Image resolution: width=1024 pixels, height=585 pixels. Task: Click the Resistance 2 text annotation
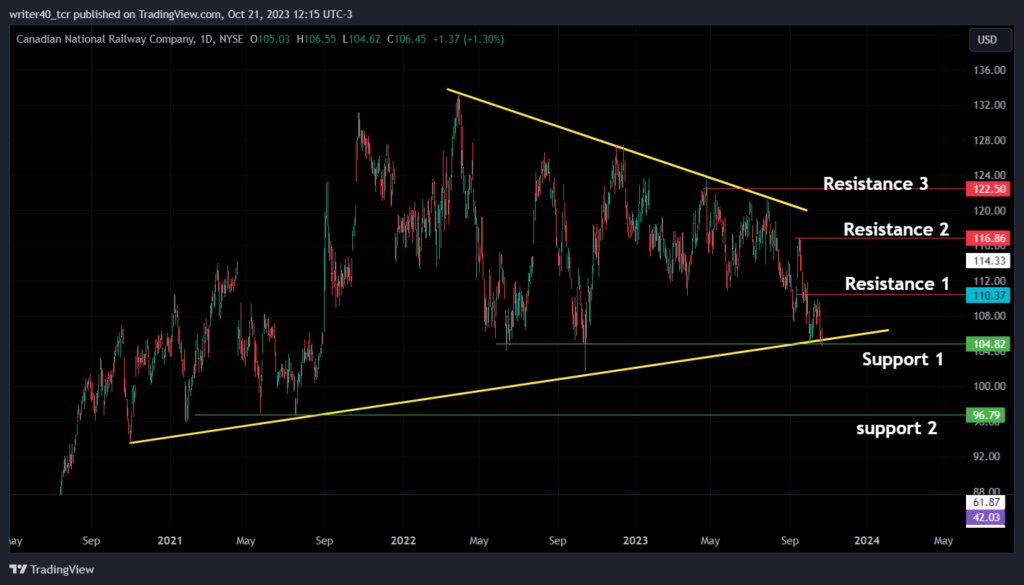click(896, 229)
